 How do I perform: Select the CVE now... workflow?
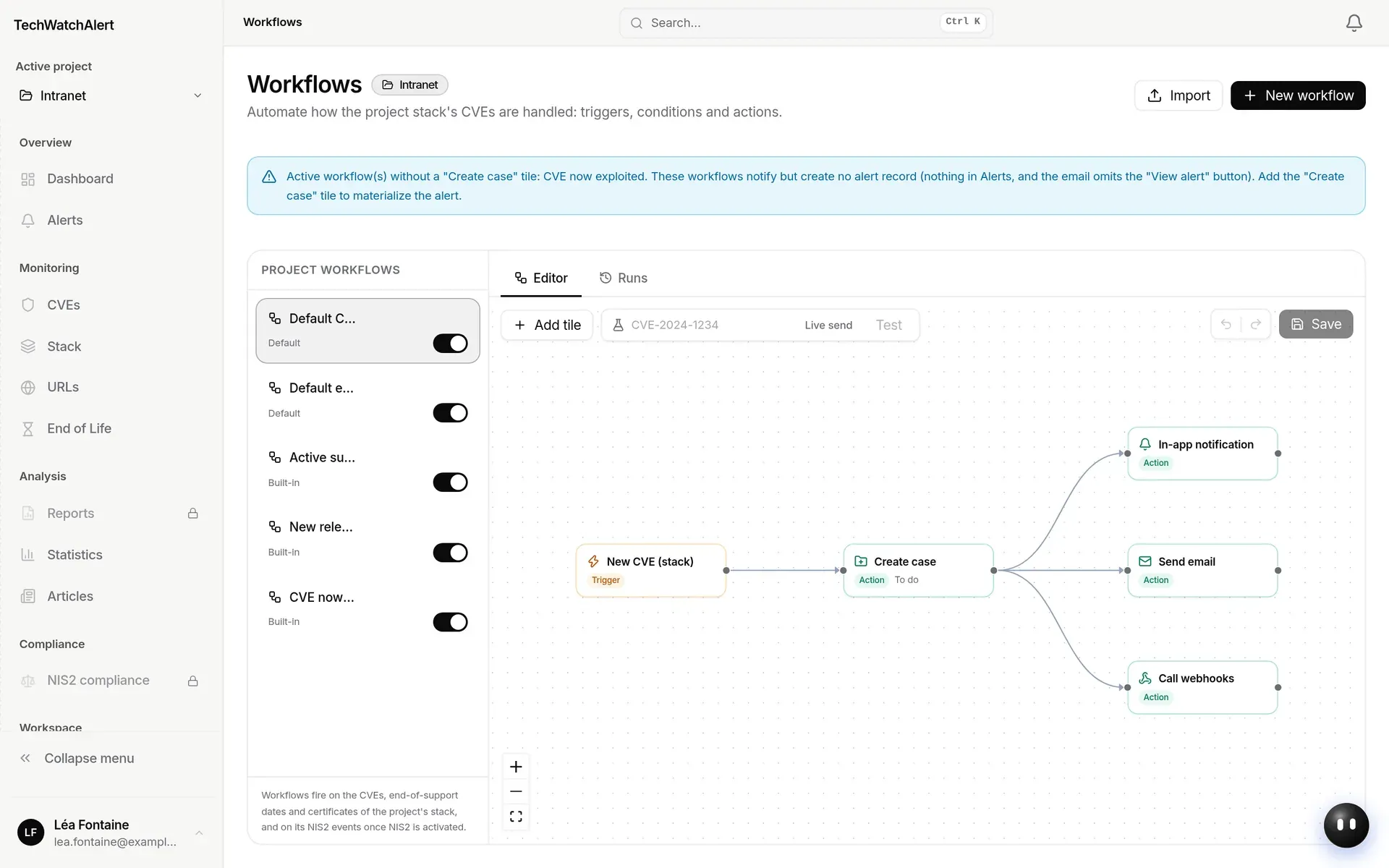pyautogui.click(x=368, y=609)
